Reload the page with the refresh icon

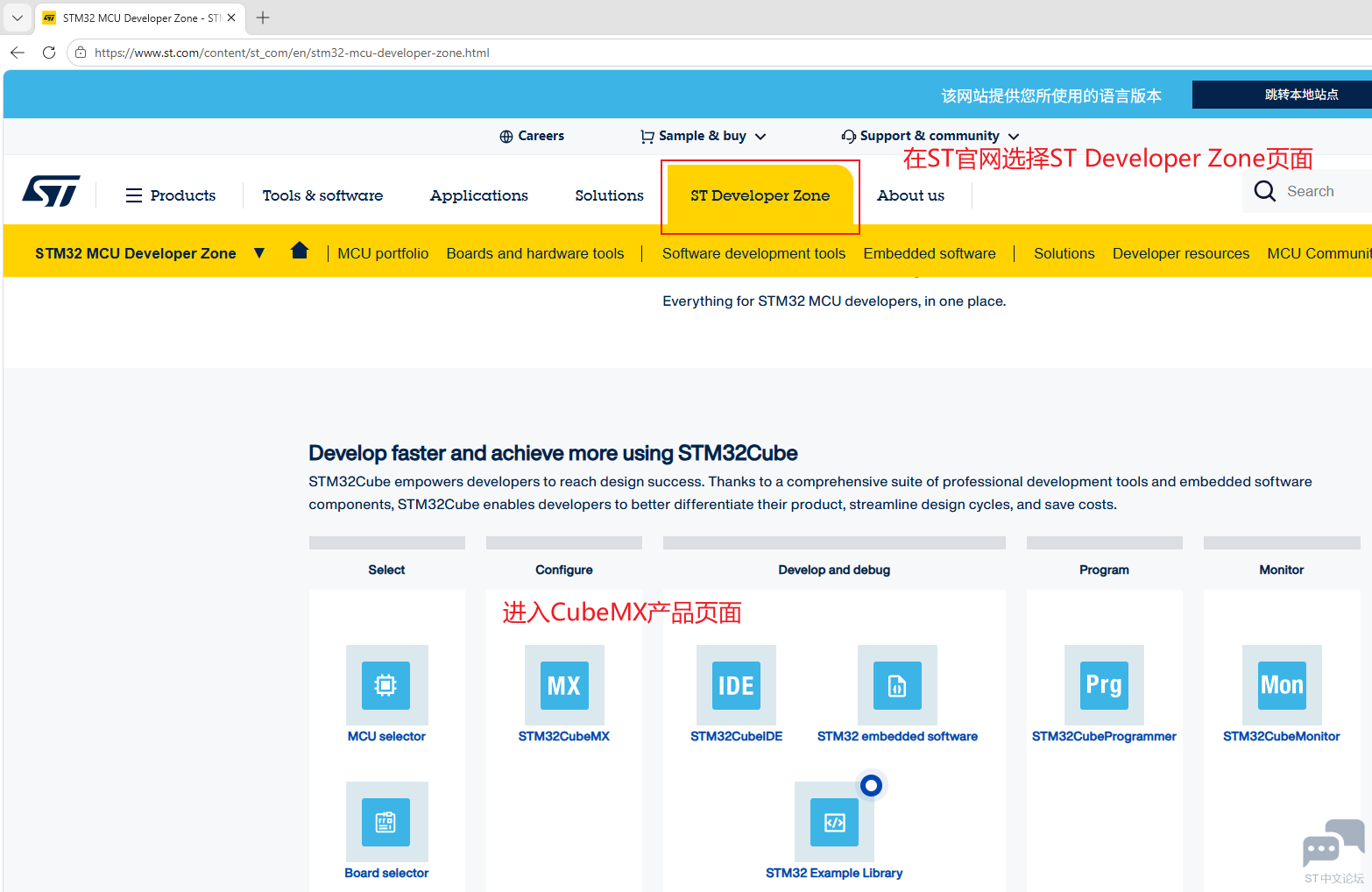coord(49,53)
